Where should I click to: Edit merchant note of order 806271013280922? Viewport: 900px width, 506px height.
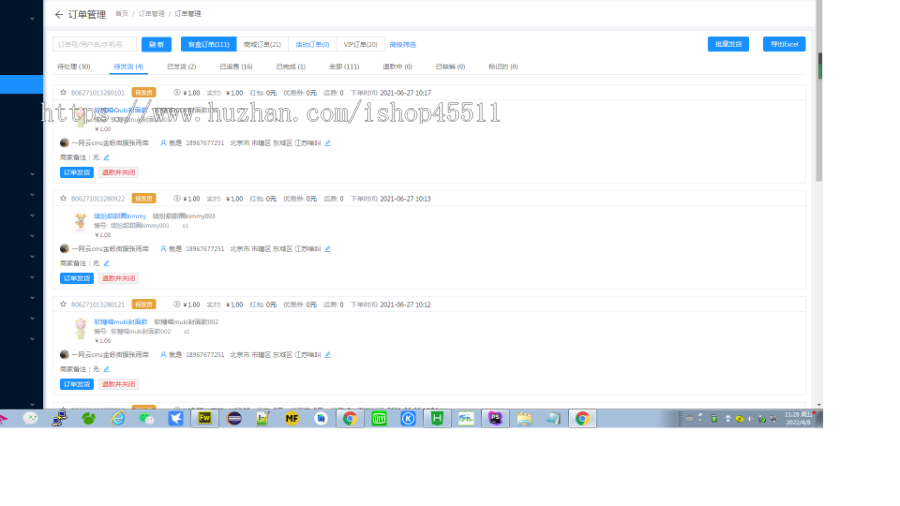point(106,263)
